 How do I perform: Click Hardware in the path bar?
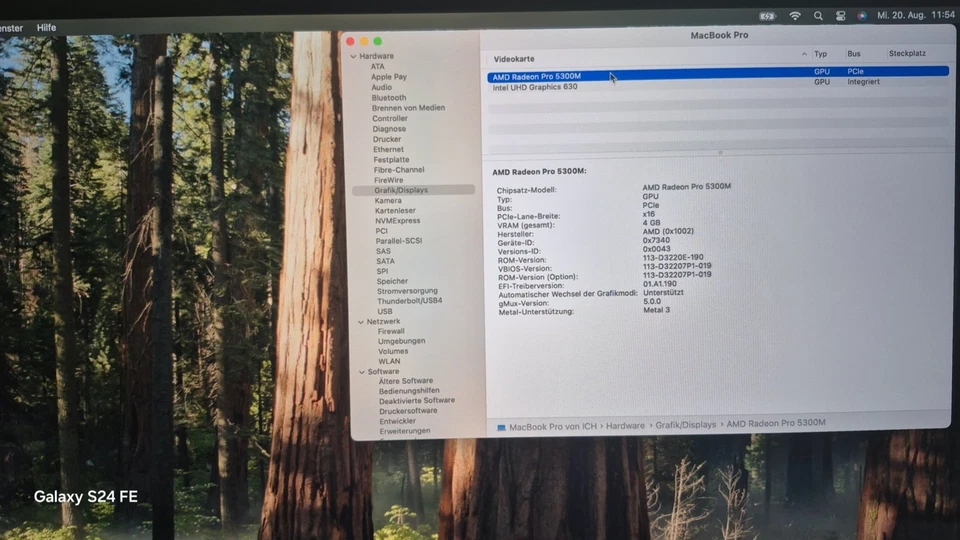[625, 426]
